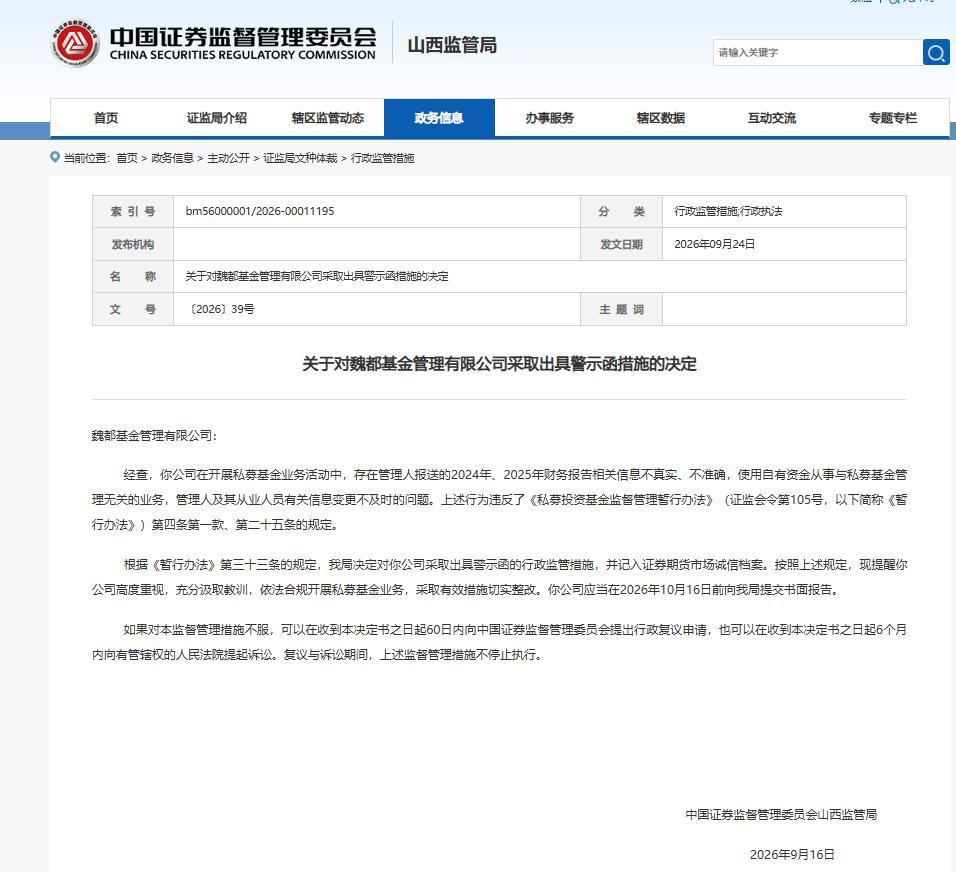Click the 文号 label cell
The image size is (956, 872).
[133, 309]
